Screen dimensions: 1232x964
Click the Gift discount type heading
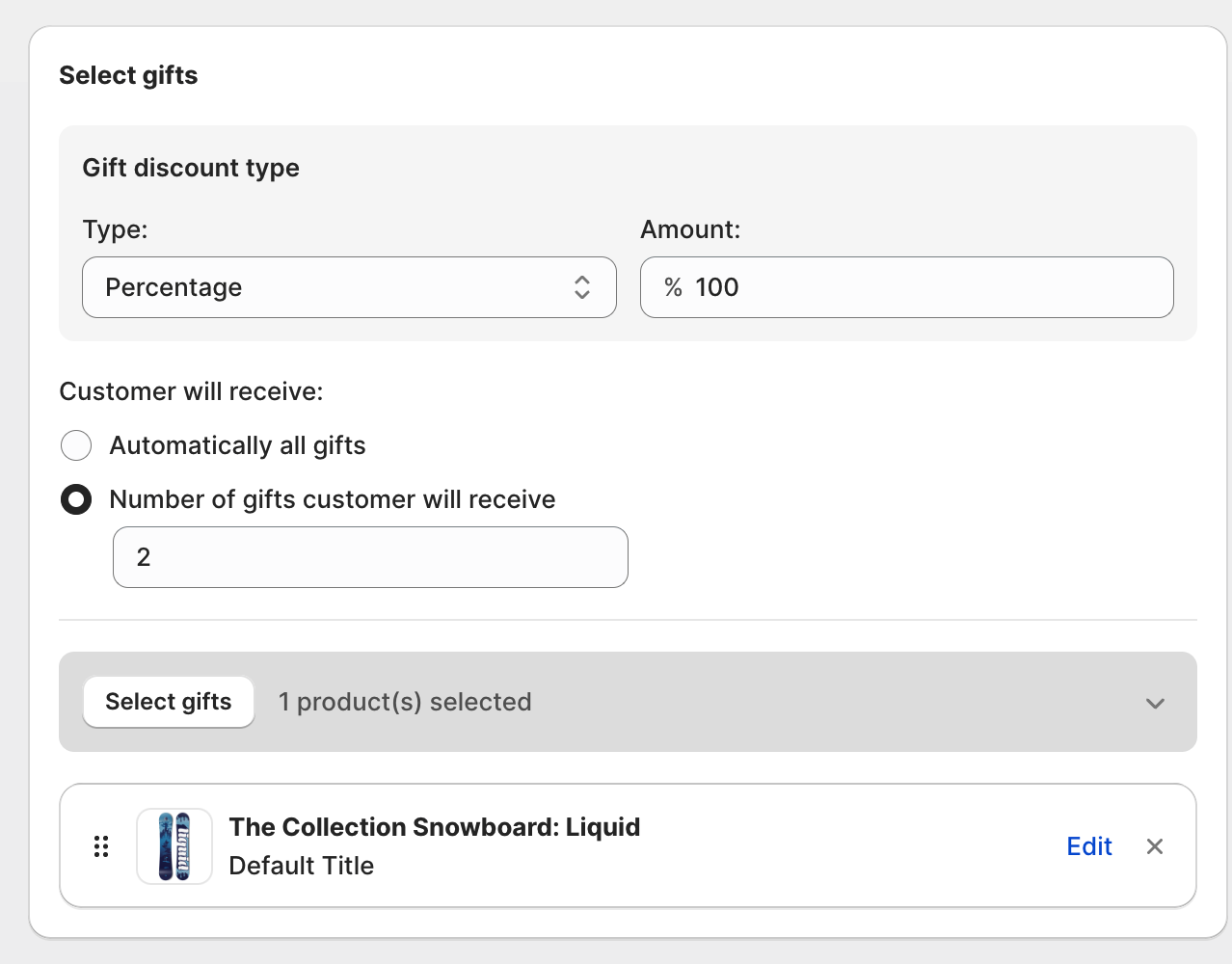point(191,168)
